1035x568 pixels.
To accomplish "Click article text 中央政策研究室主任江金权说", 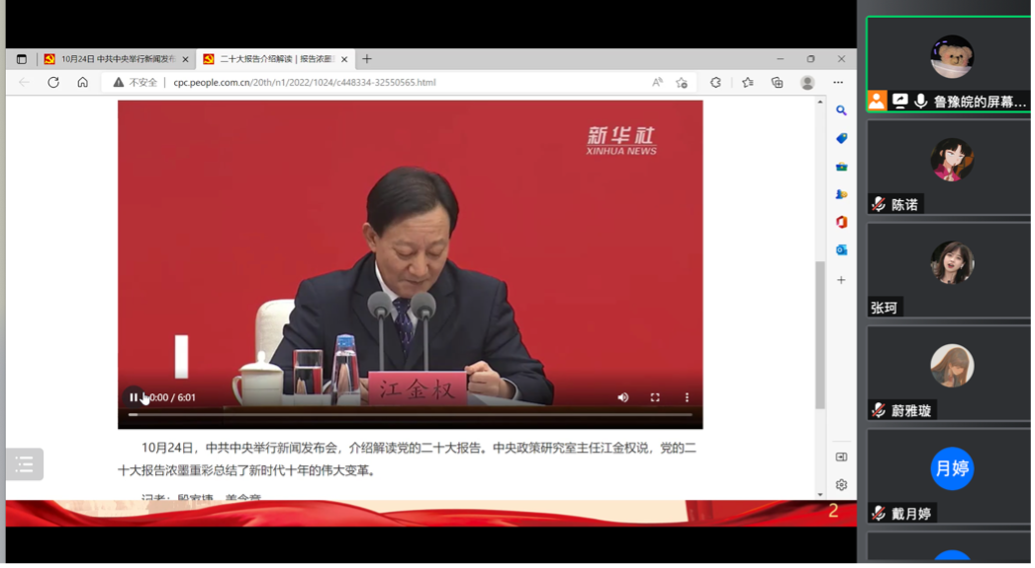I will 574,449.
